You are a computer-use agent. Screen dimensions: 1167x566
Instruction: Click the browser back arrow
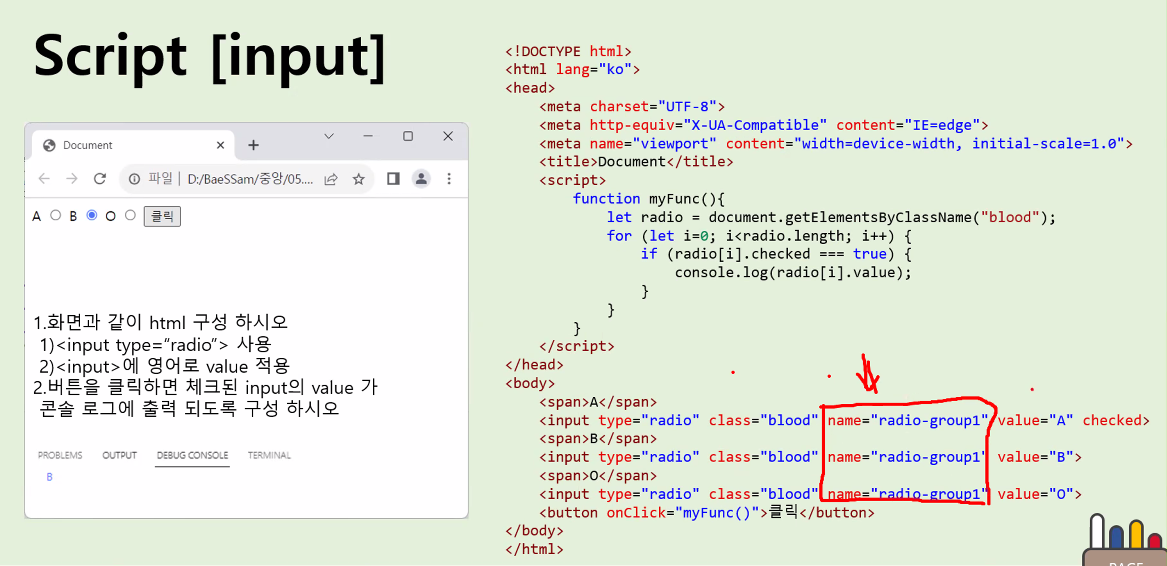tap(44, 179)
